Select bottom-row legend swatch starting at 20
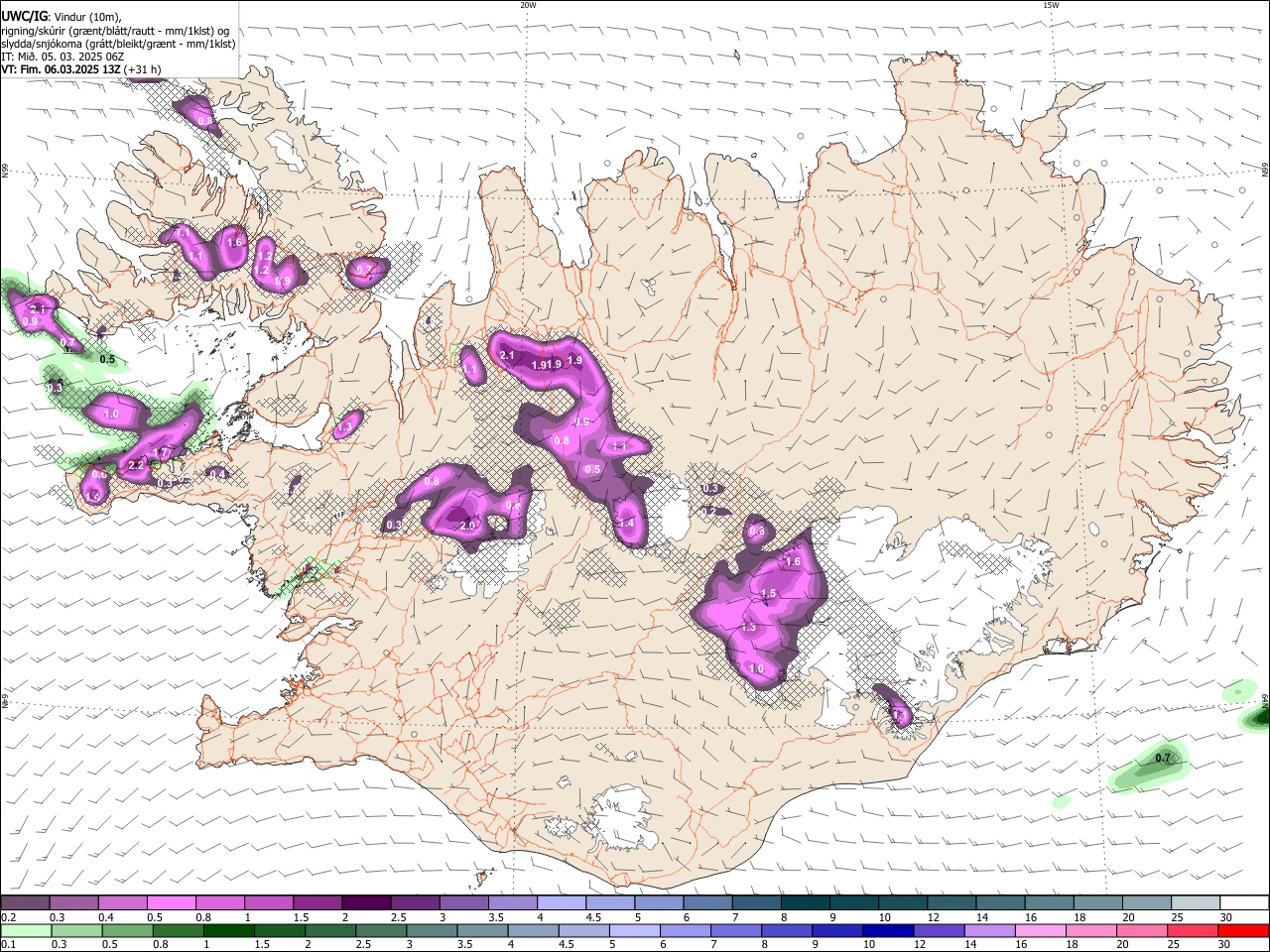The image size is (1270, 952). coord(1140,930)
